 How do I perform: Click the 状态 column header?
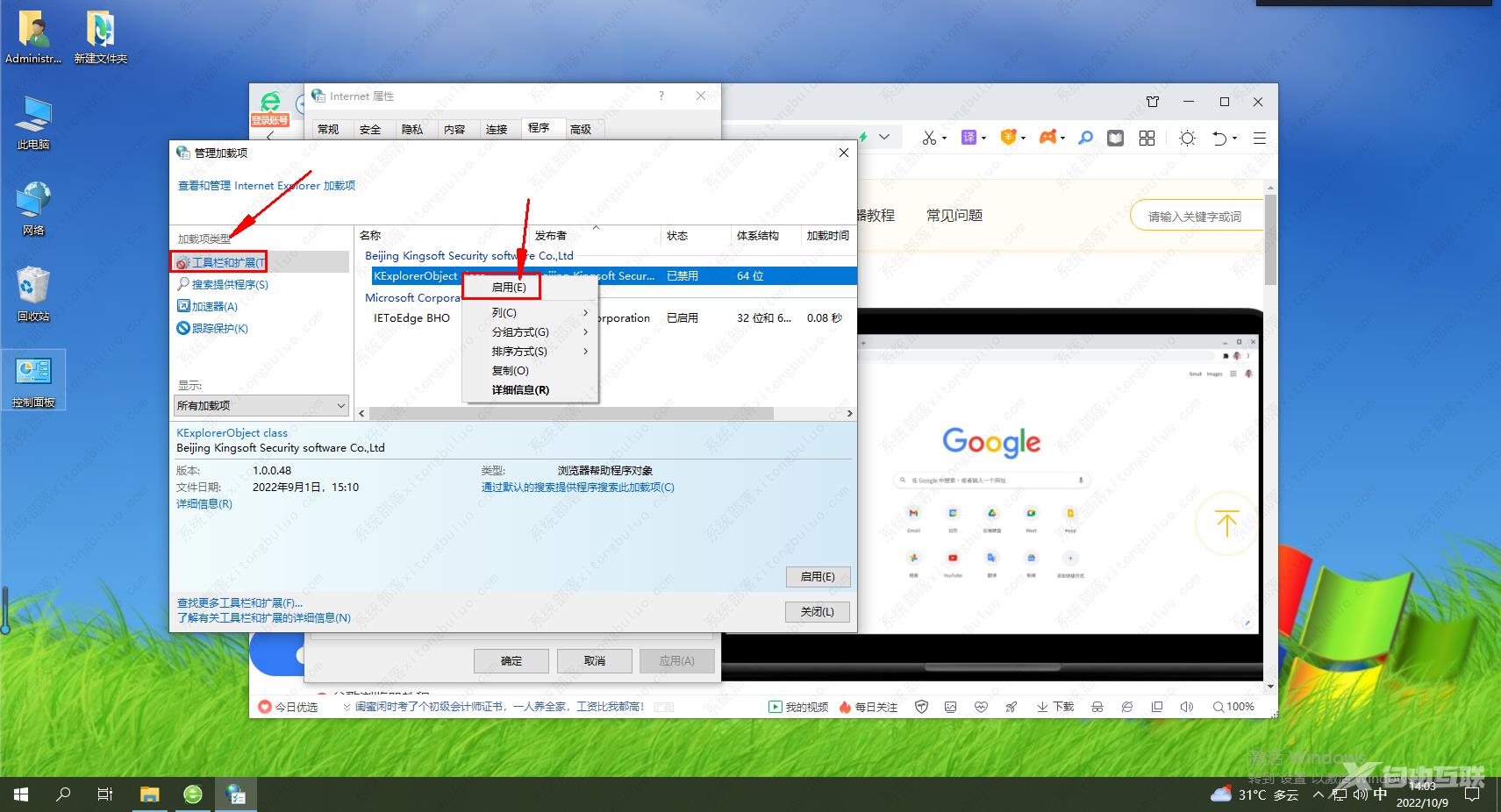pyautogui.click(x=695, y=235)
